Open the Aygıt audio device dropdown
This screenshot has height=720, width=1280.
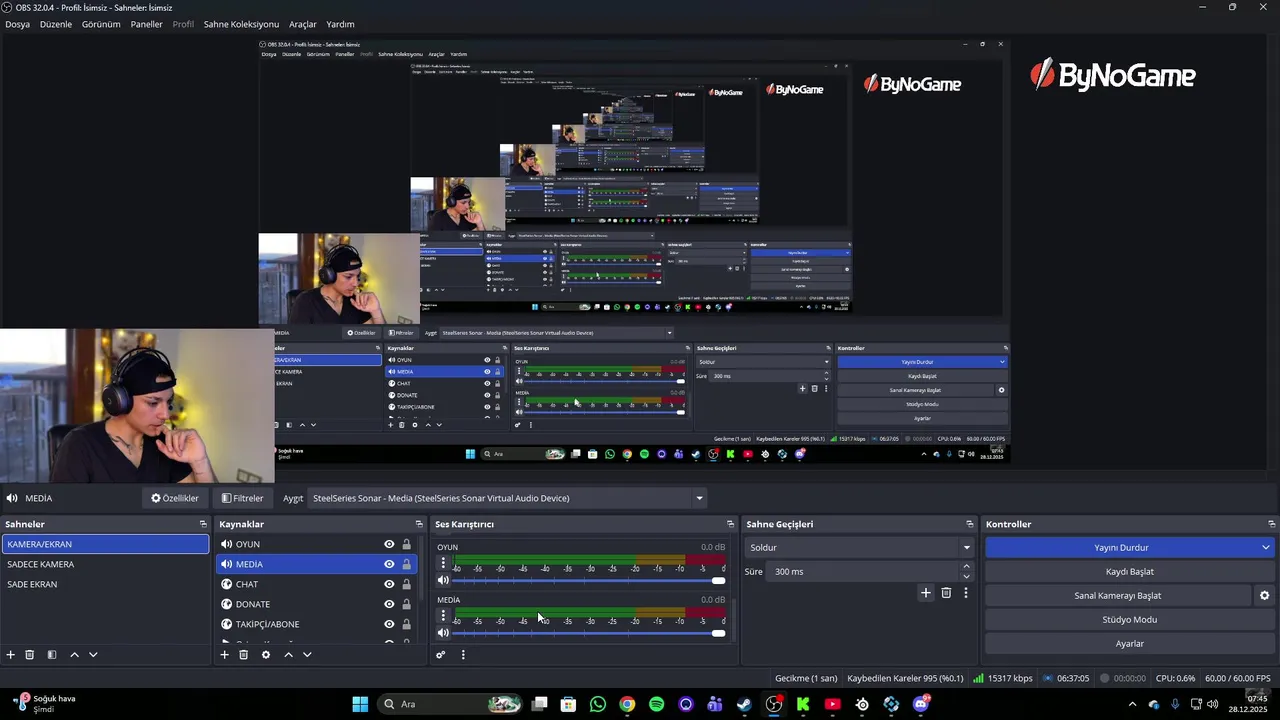pos(507,498)
